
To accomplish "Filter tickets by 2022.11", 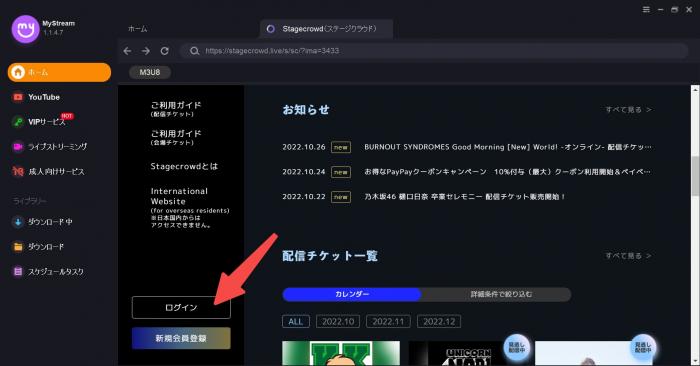I will (388, 321).
